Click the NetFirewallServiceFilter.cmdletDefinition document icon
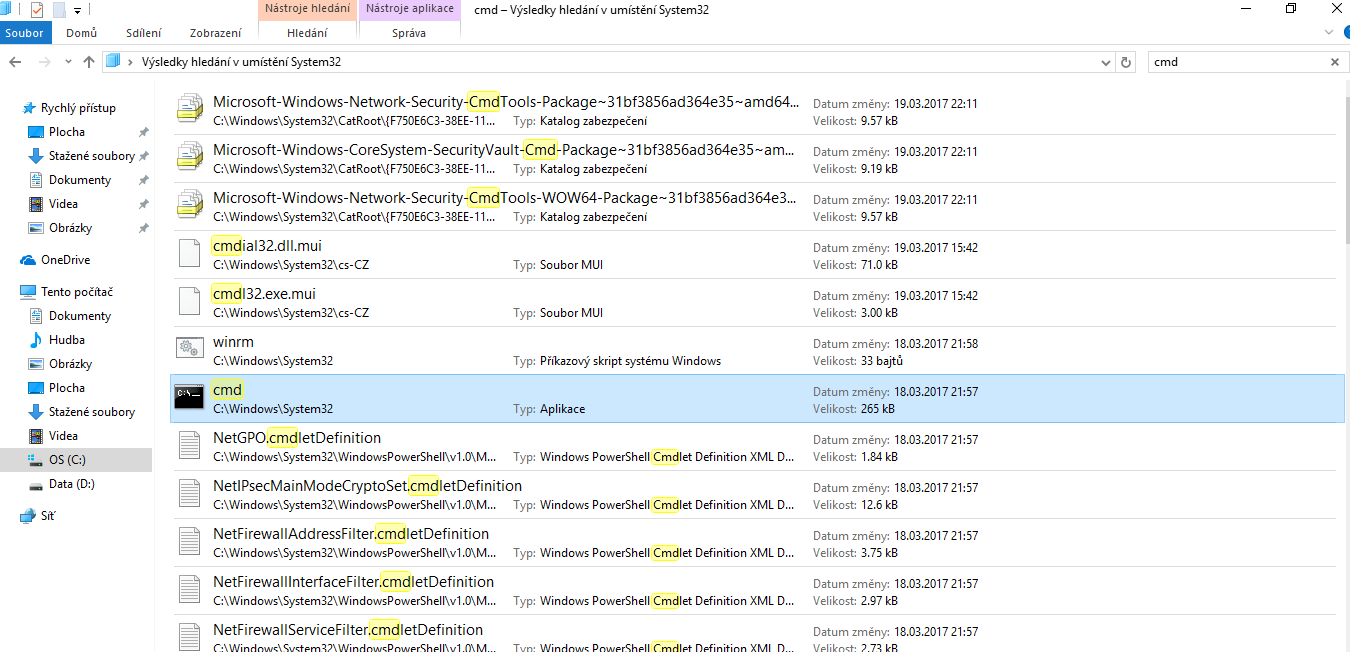This screenshot has width=1350, height=652. coord(190,638)
